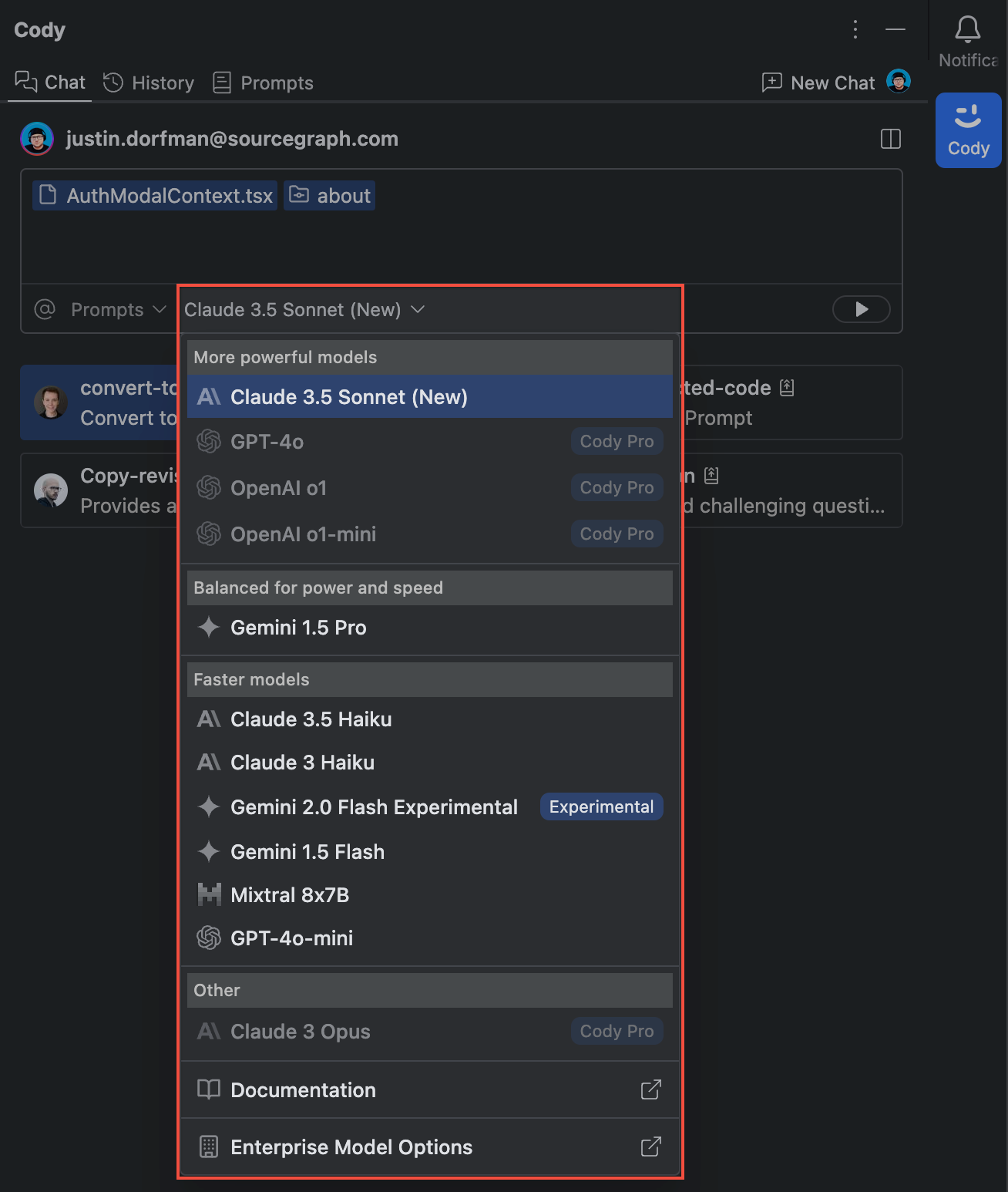Open the Documentation link

click(430, 1089)
